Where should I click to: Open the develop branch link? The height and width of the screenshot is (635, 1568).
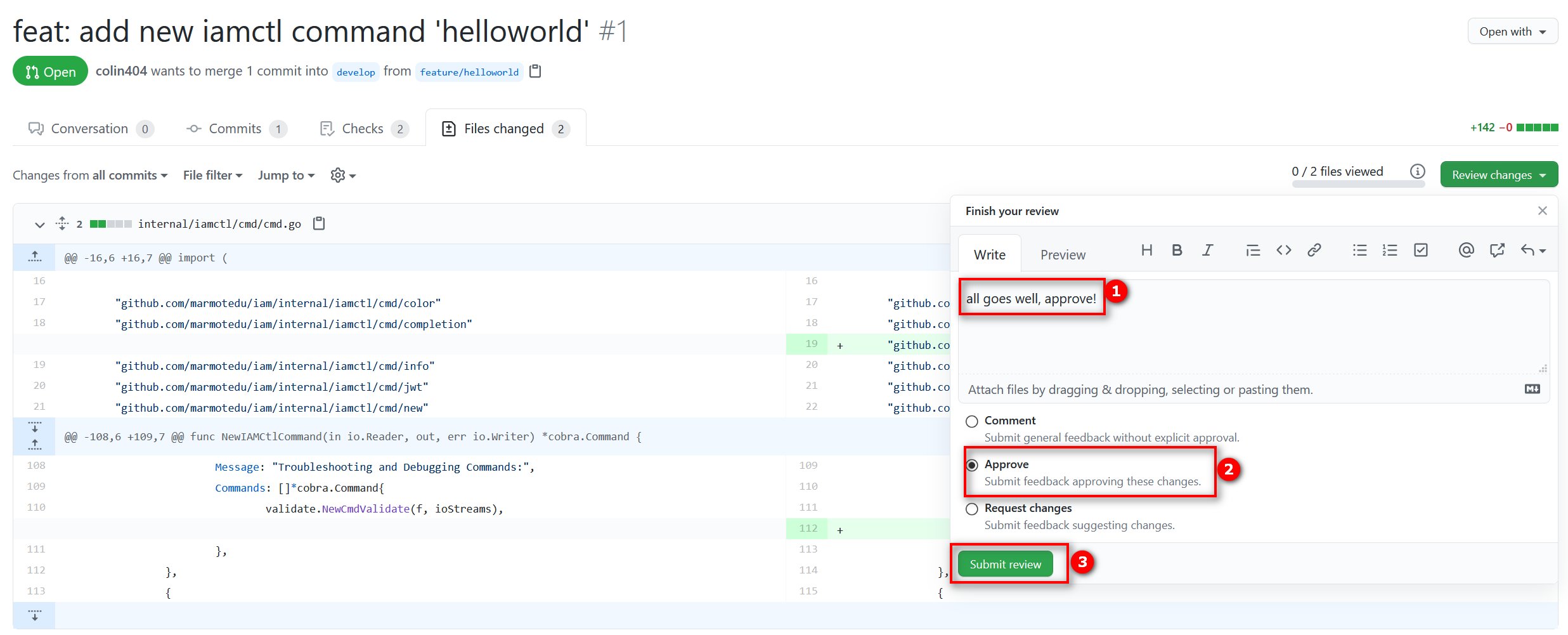click(356, 72)
